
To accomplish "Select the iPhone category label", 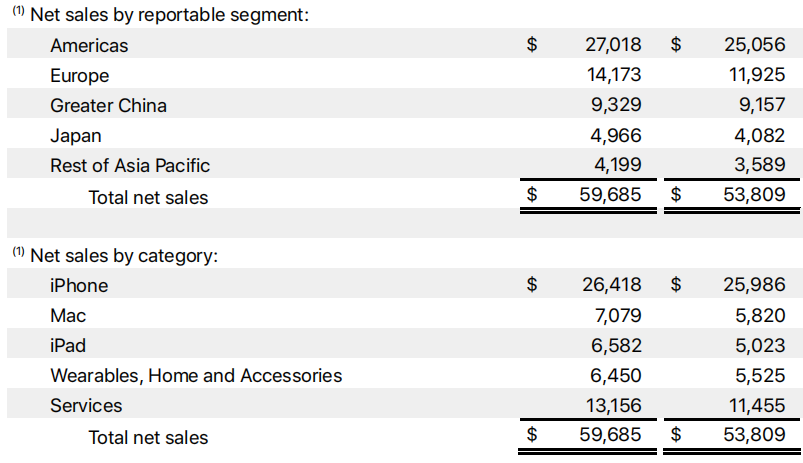I will (x=79, y=285).
